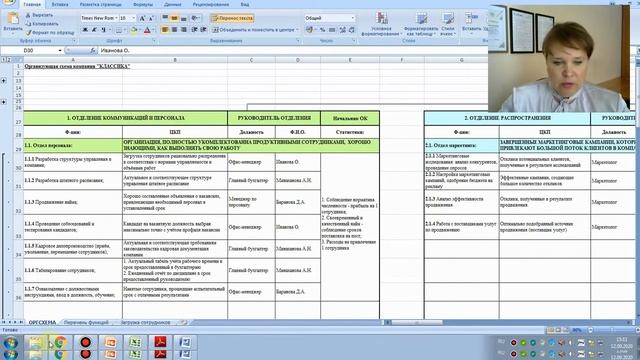The width and height of the screenshot is (640, 360).
Task: Open Форматировать как таблицу gallery
Action: click(x=421, y=24)
